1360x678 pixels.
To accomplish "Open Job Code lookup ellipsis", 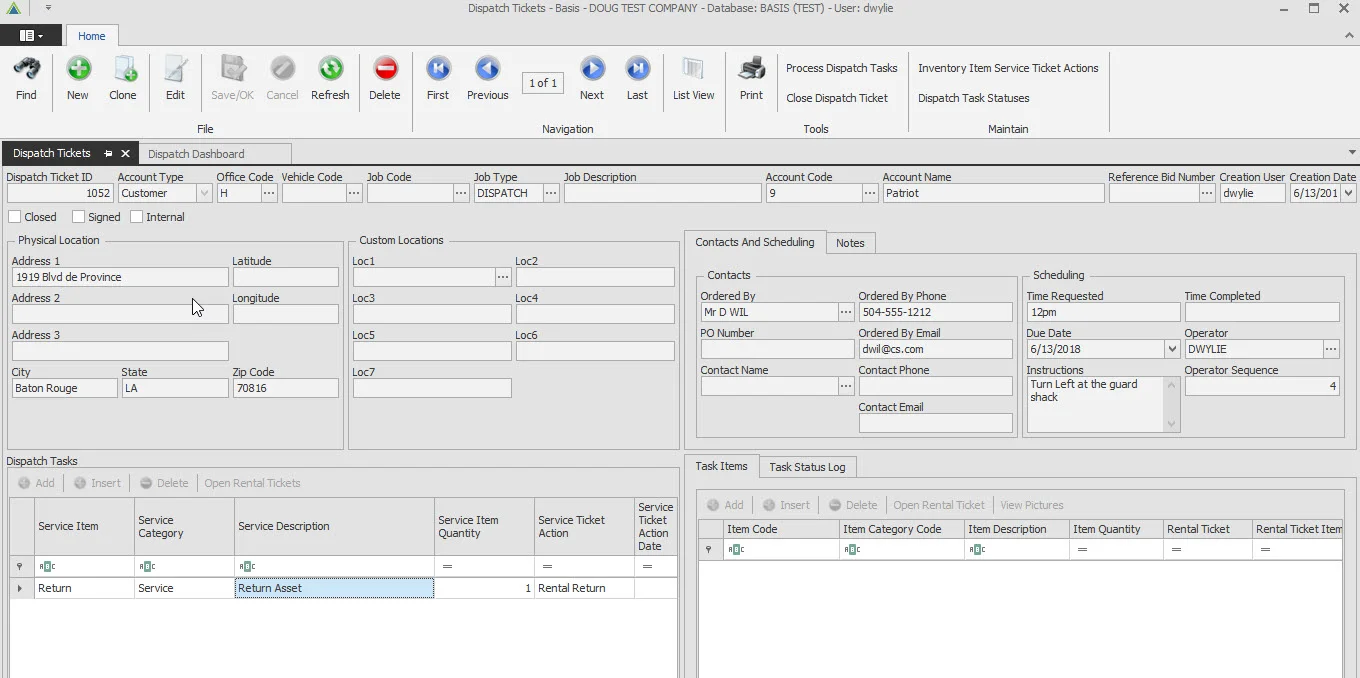I will tap(461, 193).
